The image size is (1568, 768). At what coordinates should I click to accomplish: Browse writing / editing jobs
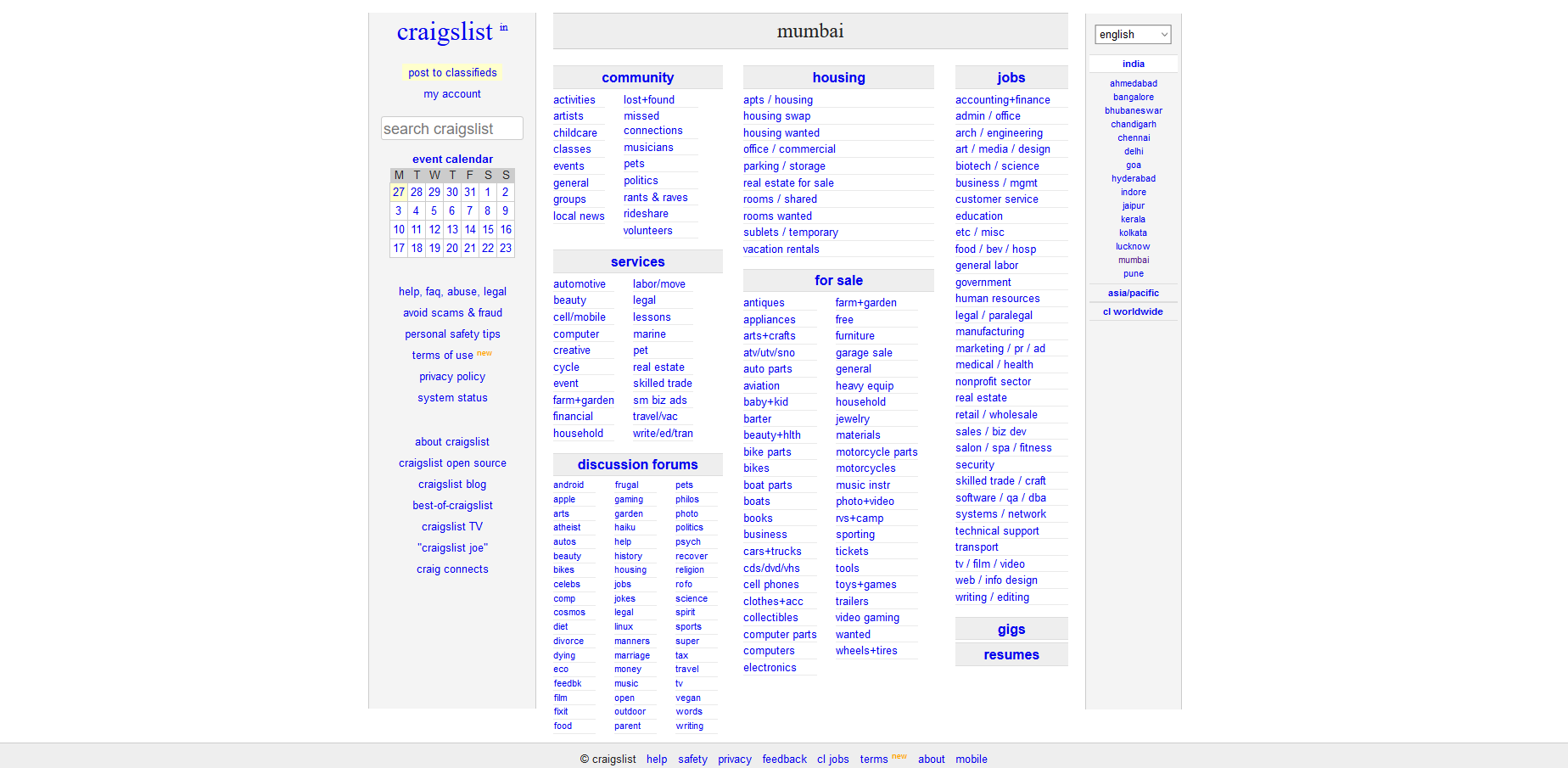(x=992, y=597)
